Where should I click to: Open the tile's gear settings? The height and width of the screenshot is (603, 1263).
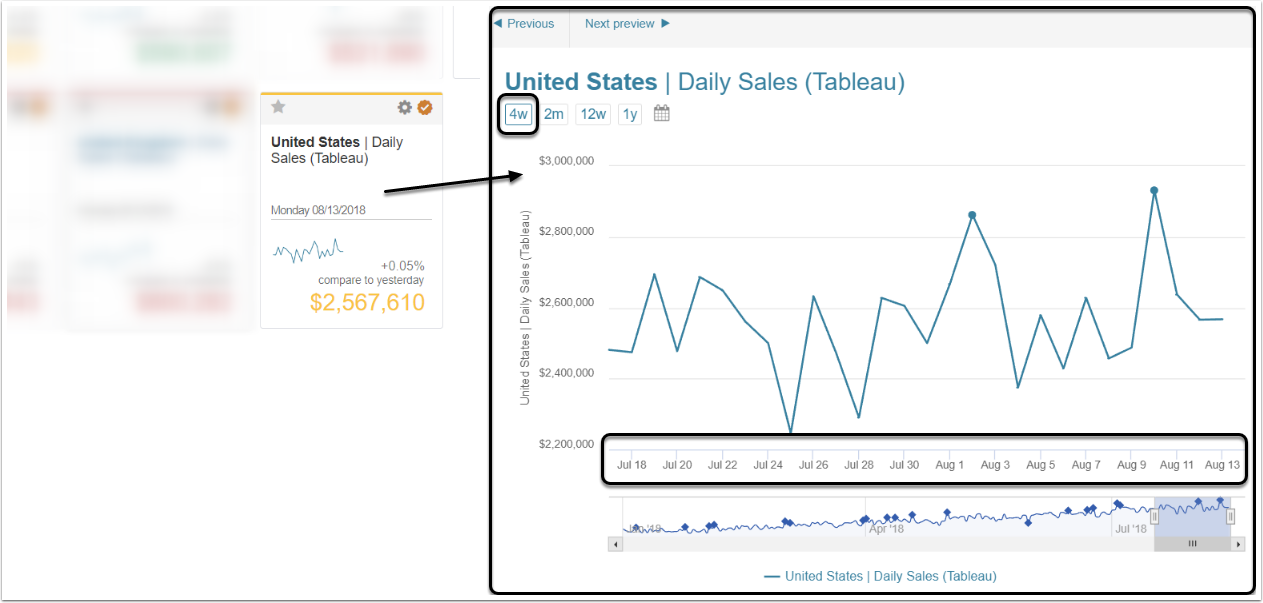pos(404,107)
